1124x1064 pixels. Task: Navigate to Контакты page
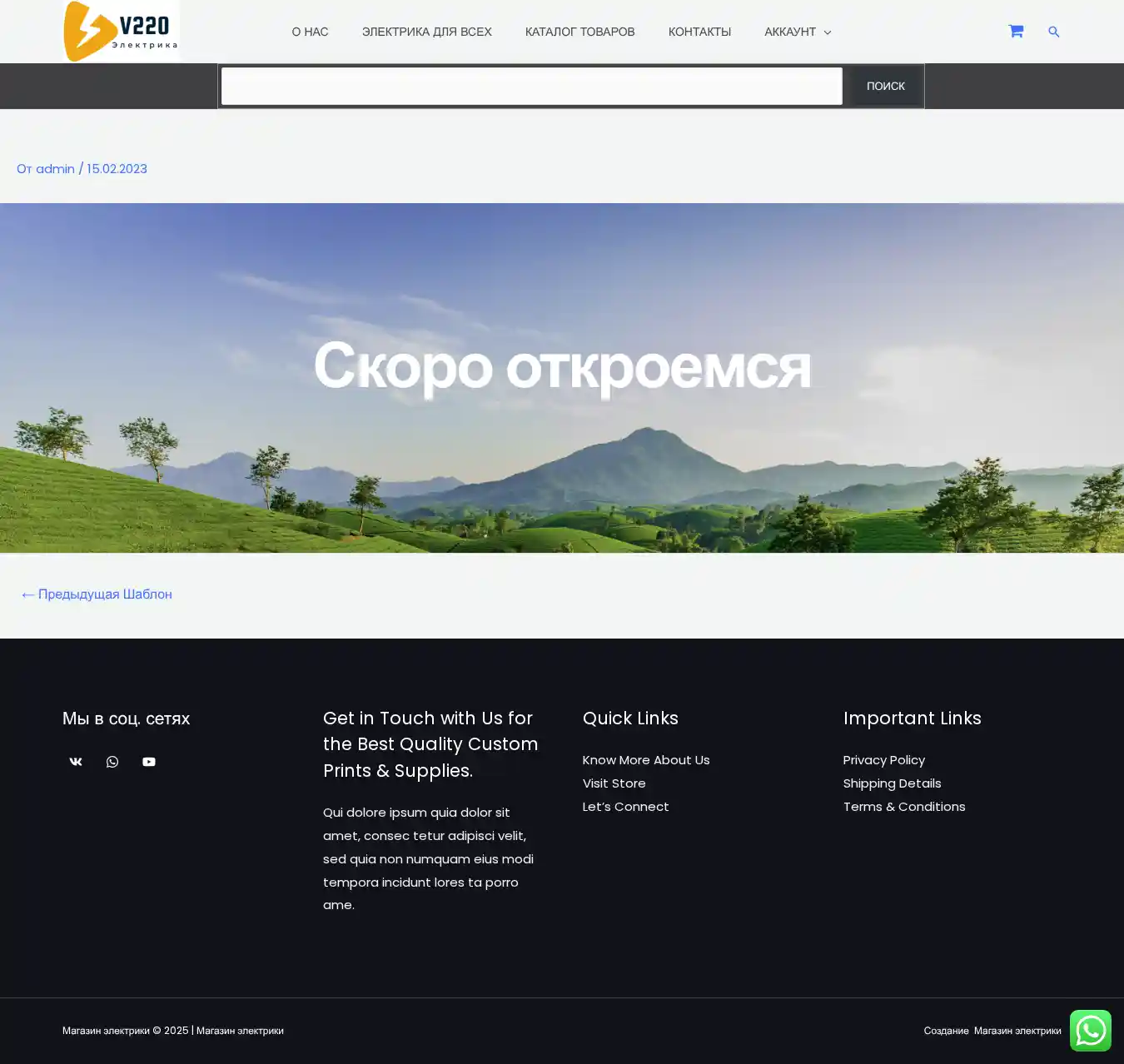[x=699, y=32]
